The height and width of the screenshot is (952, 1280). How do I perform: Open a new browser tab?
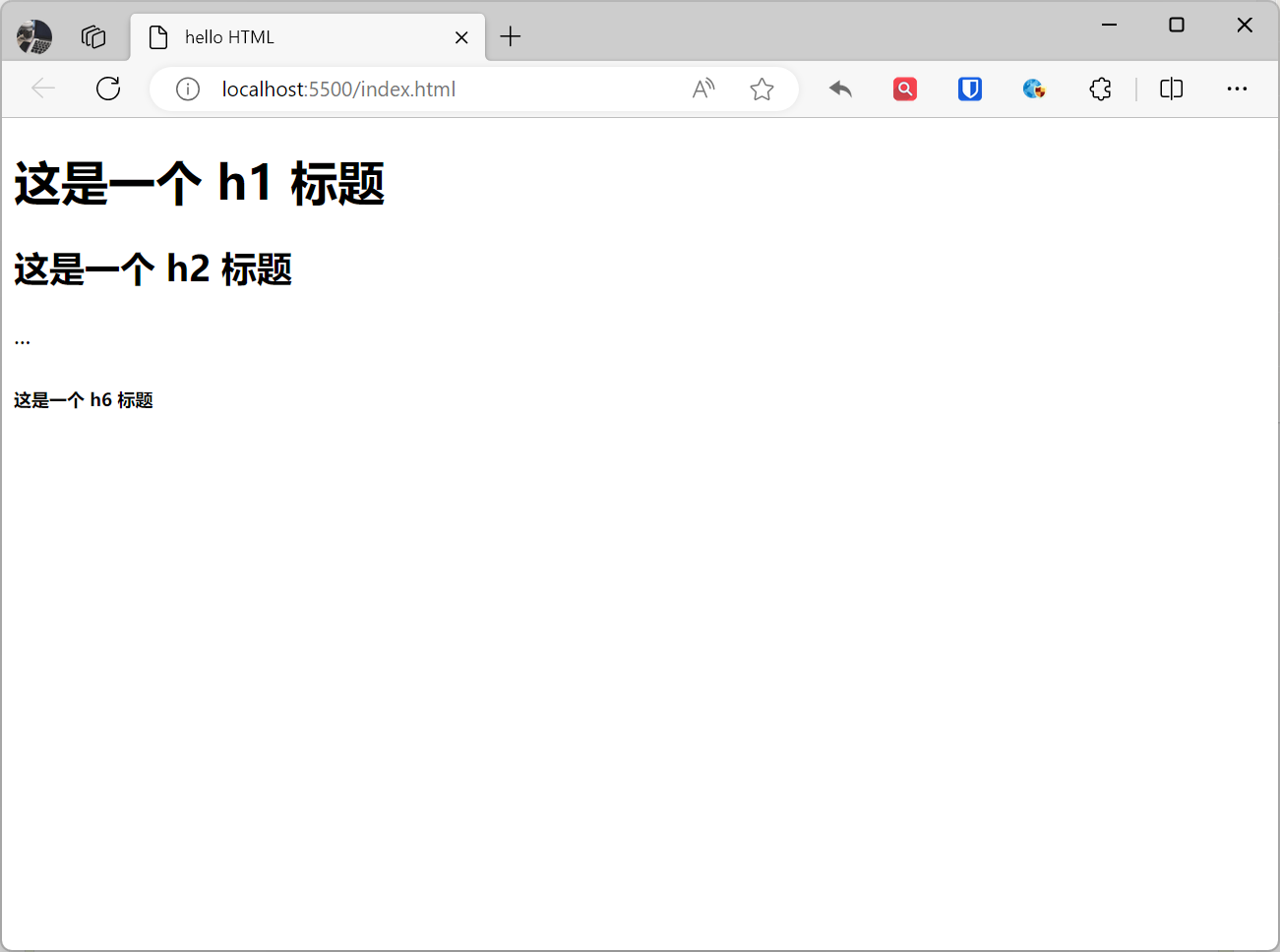pos(510,36)
